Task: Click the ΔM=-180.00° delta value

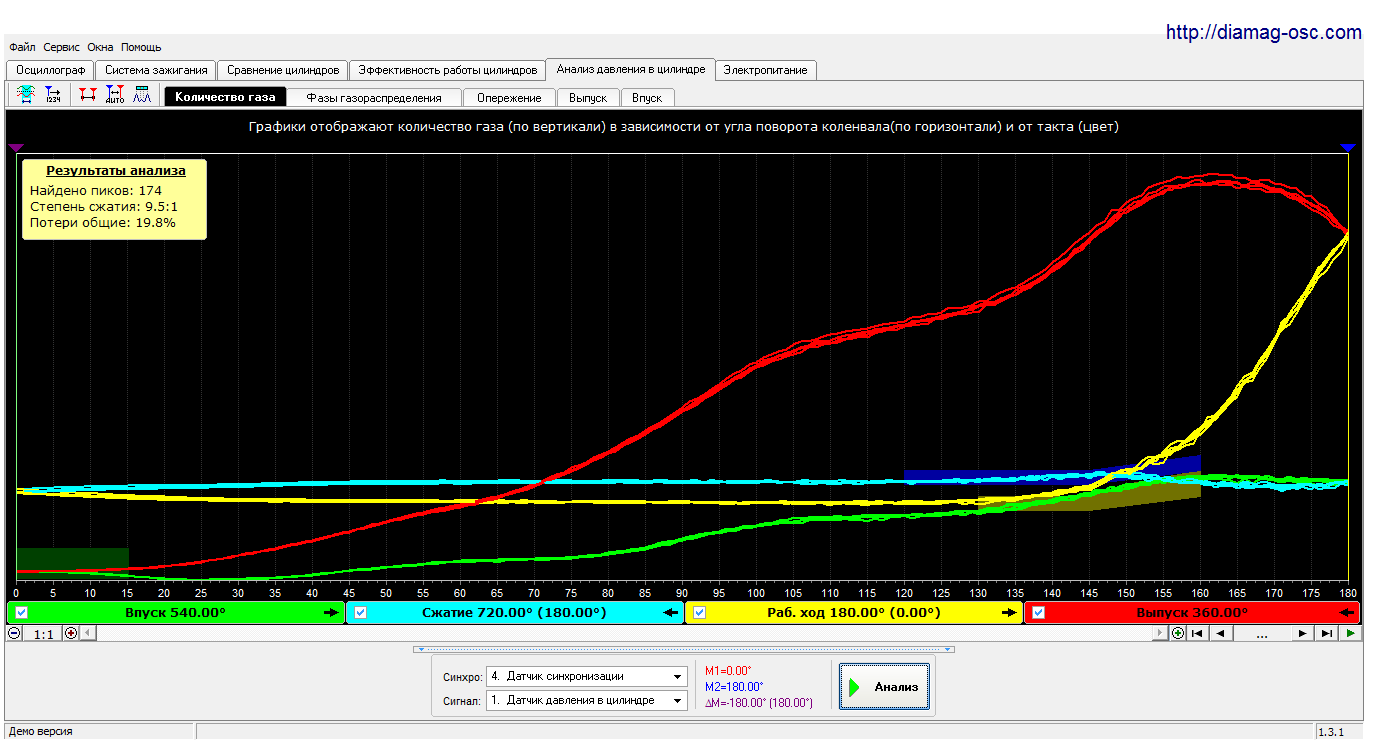Action: coord(759,703)
